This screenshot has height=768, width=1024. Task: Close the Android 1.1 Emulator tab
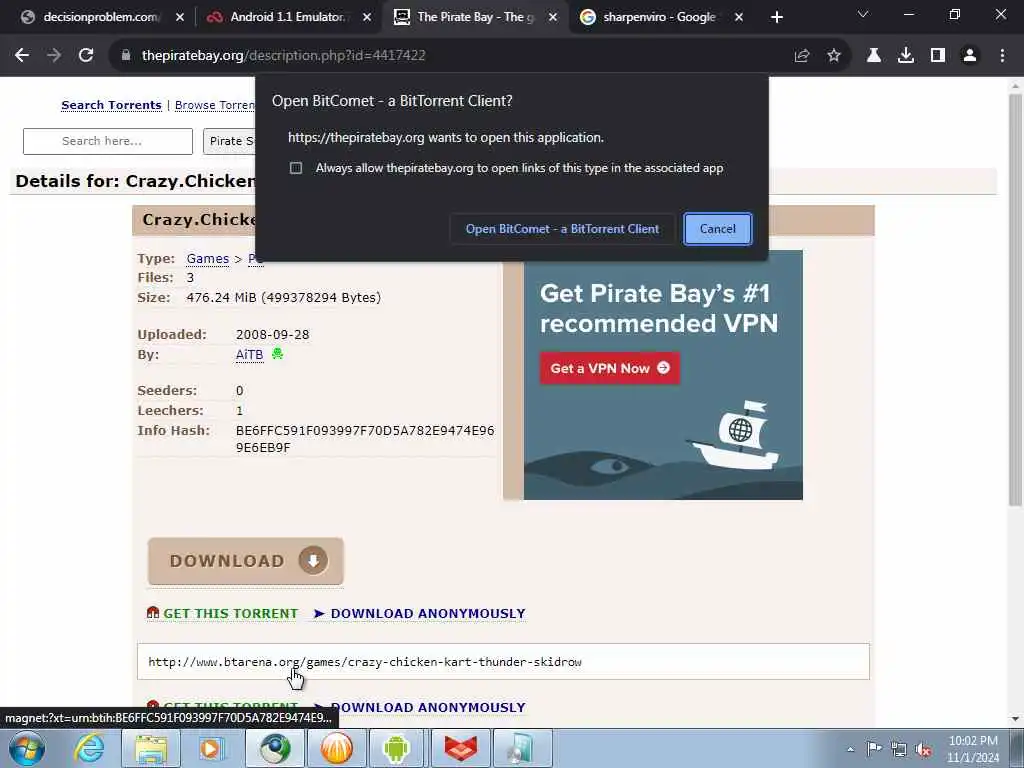pos(367,18)
